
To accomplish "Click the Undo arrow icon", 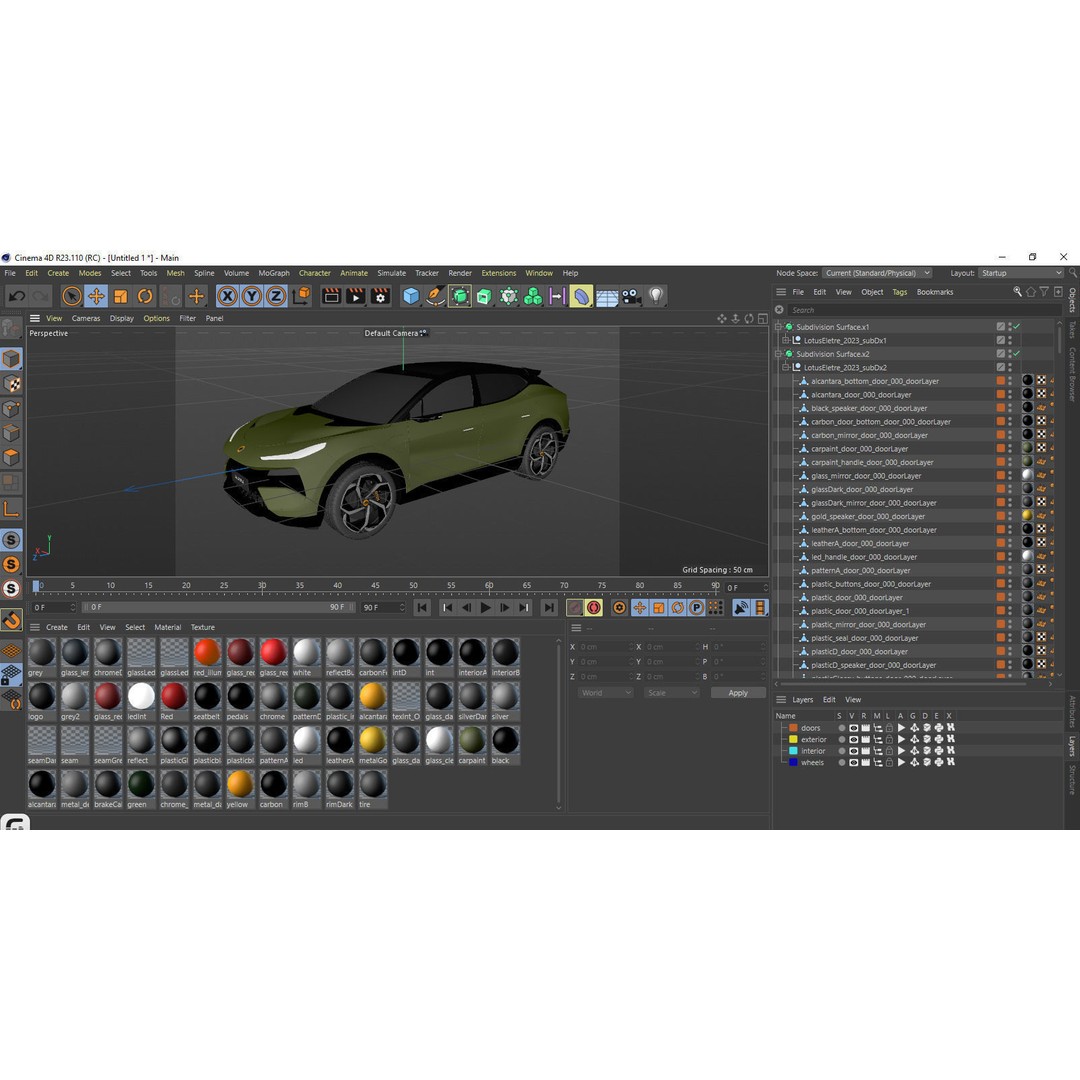I will click(x=17, y=296).
